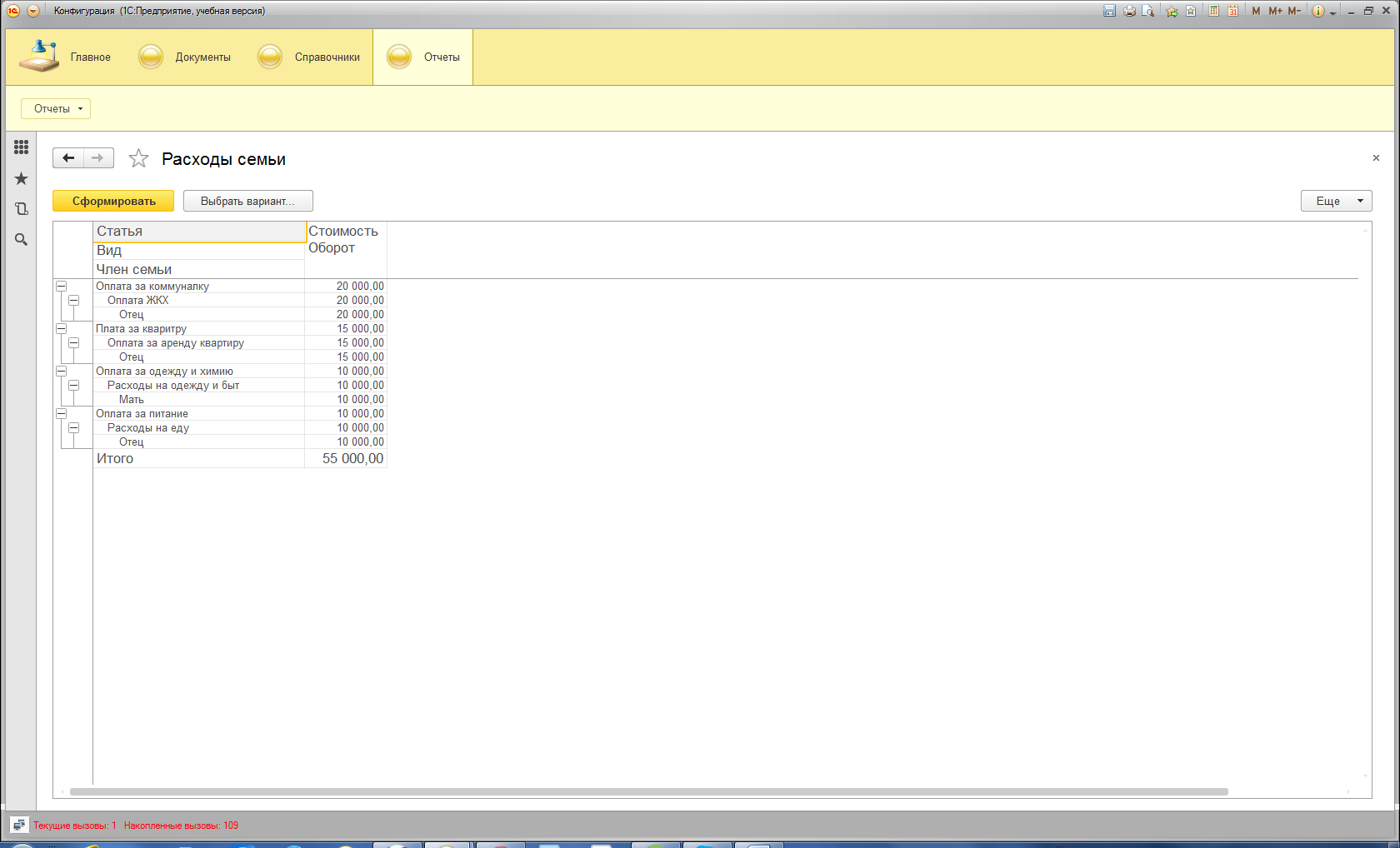Open the Еще dropdown menu
This screenshot has width=1400, height=848.
[1336, 201]
